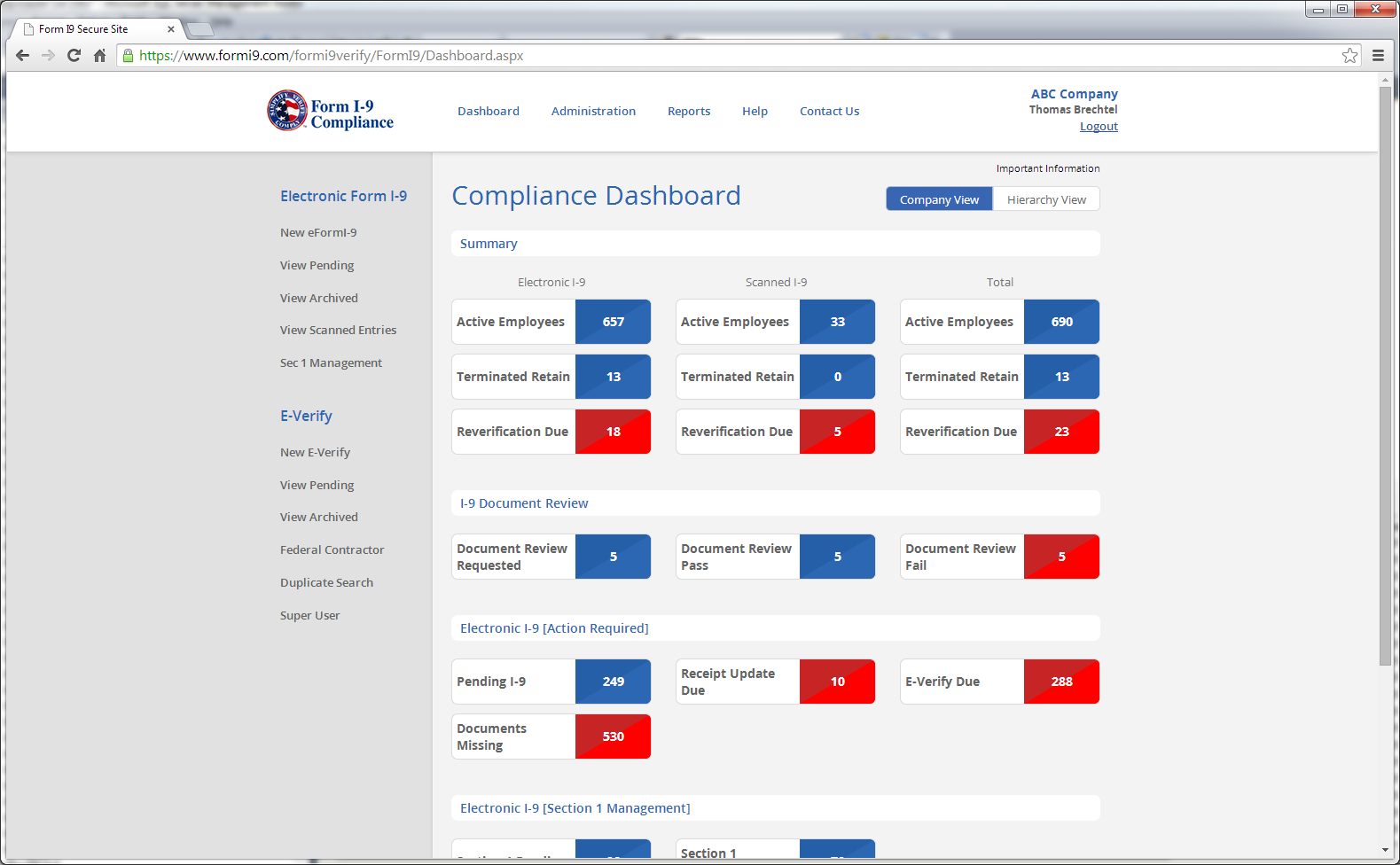The height and width of the screenshot is (865, 1400).
Task: Open the Federal Contractor link
Action: (332, 550)
